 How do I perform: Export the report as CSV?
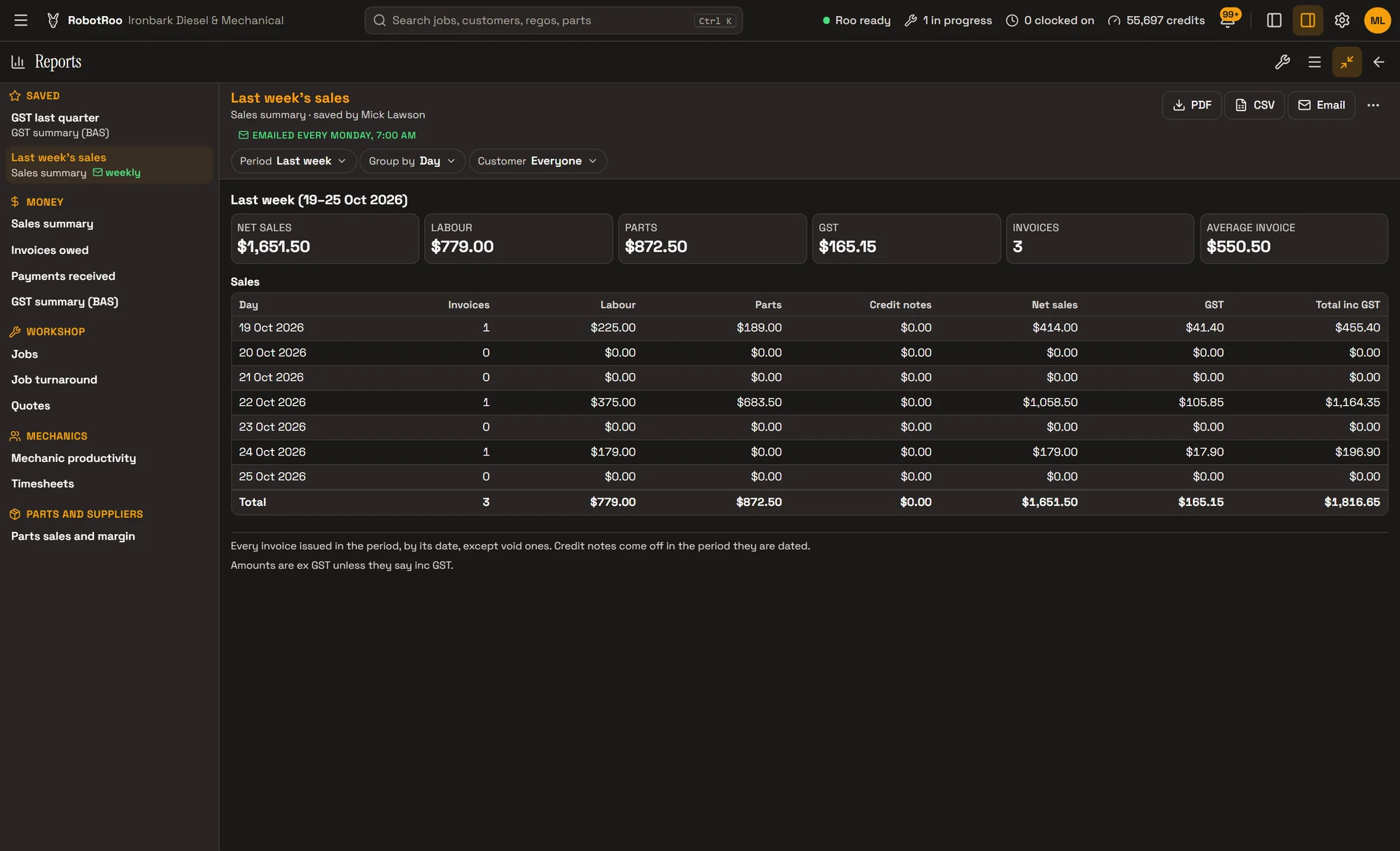tap(1254, 105)
